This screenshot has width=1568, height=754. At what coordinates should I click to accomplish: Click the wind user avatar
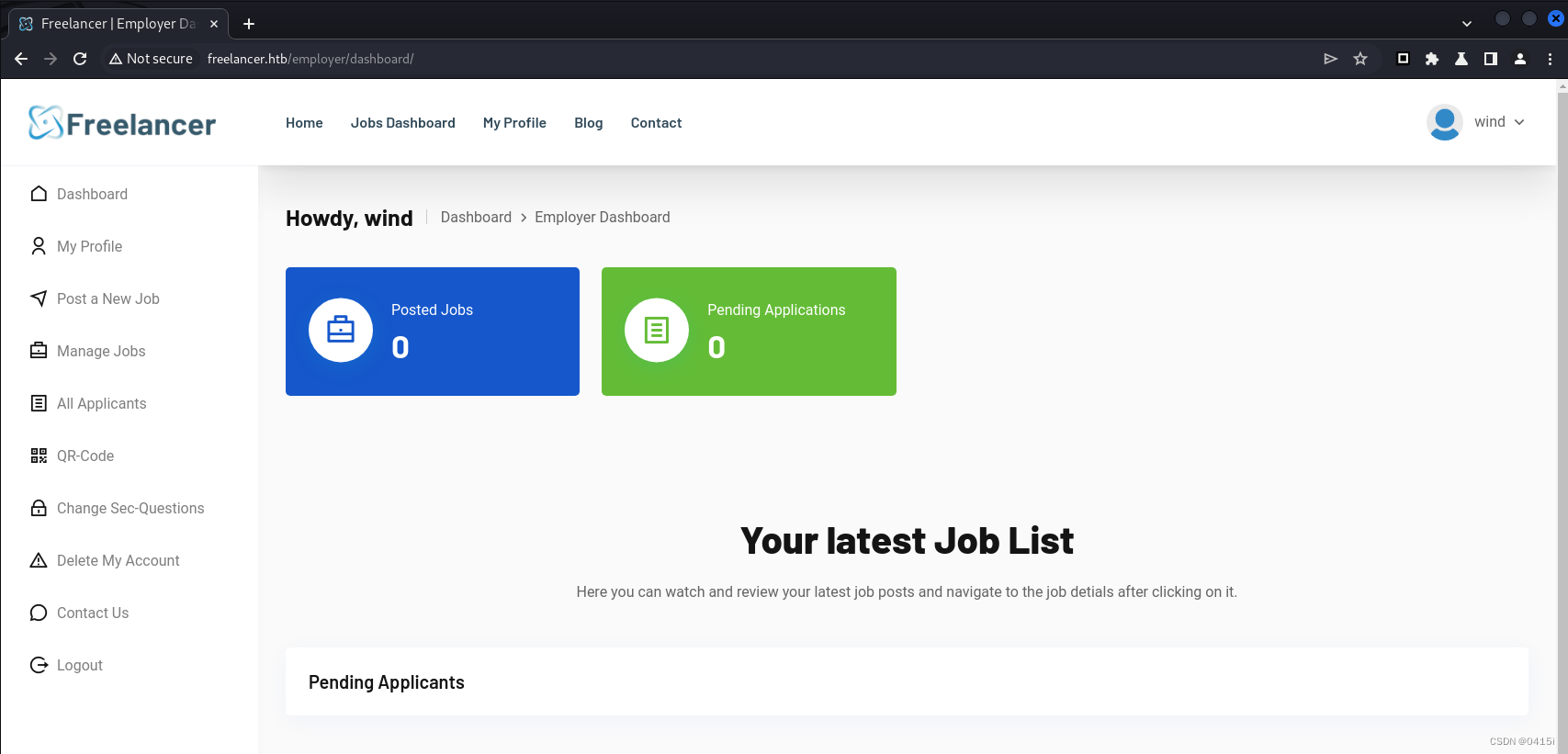(1445, 122)
